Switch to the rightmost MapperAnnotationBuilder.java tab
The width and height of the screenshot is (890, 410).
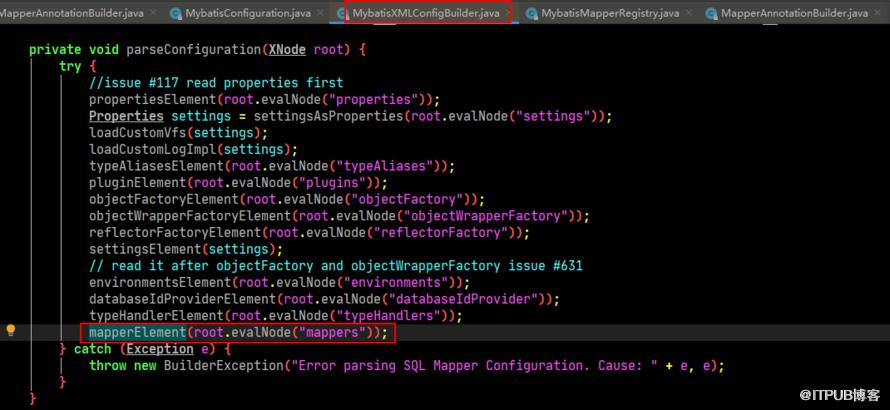pyautogui.click(x=794, y=13)
